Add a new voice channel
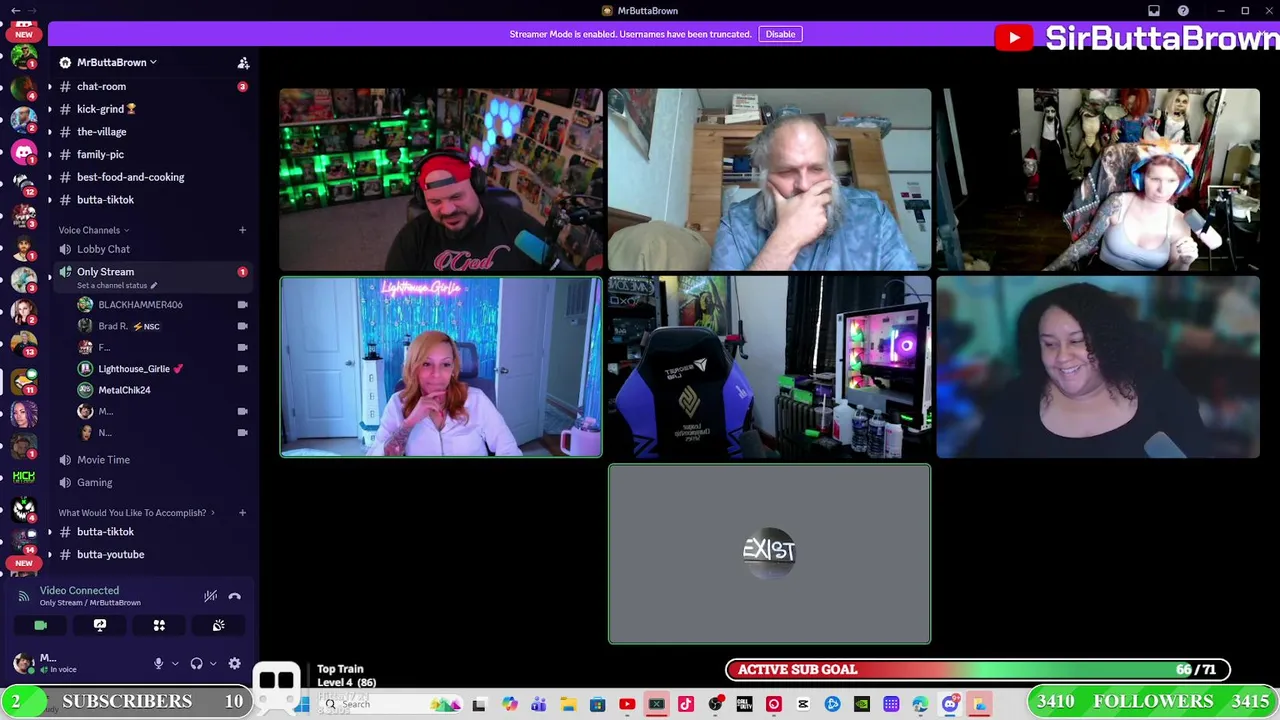 [x=242, y=230]
